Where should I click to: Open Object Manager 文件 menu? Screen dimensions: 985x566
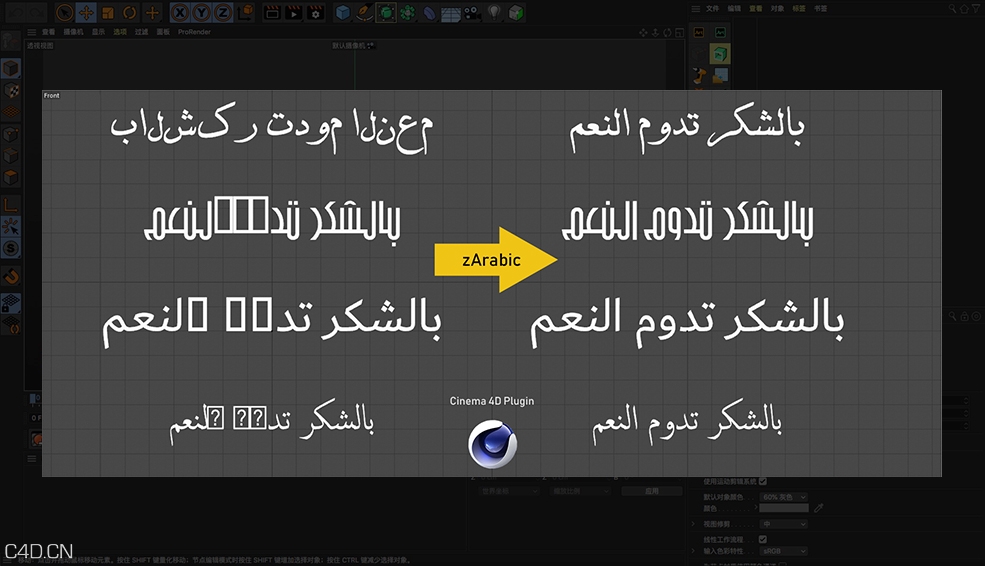pyautogui.click(x=712, y=9)
